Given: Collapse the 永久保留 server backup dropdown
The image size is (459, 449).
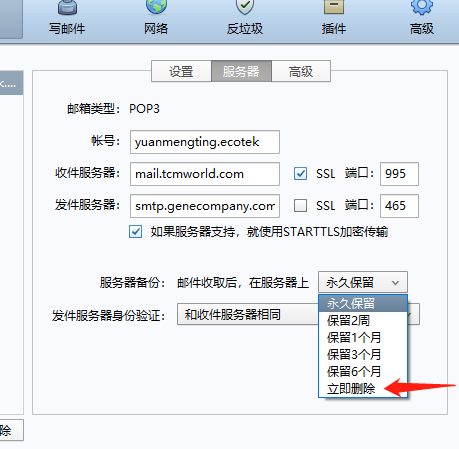Looking at the screenshot, I should tap(363, 283).
